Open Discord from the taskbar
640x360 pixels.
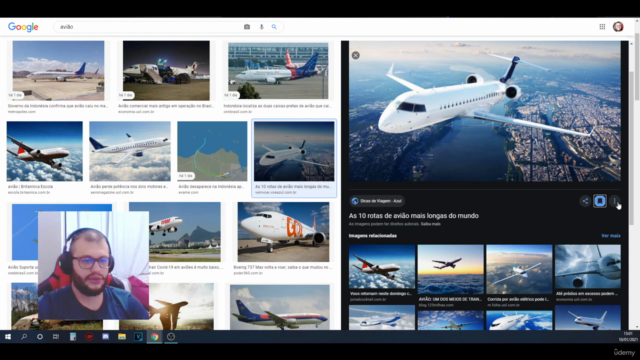point(105,337)
